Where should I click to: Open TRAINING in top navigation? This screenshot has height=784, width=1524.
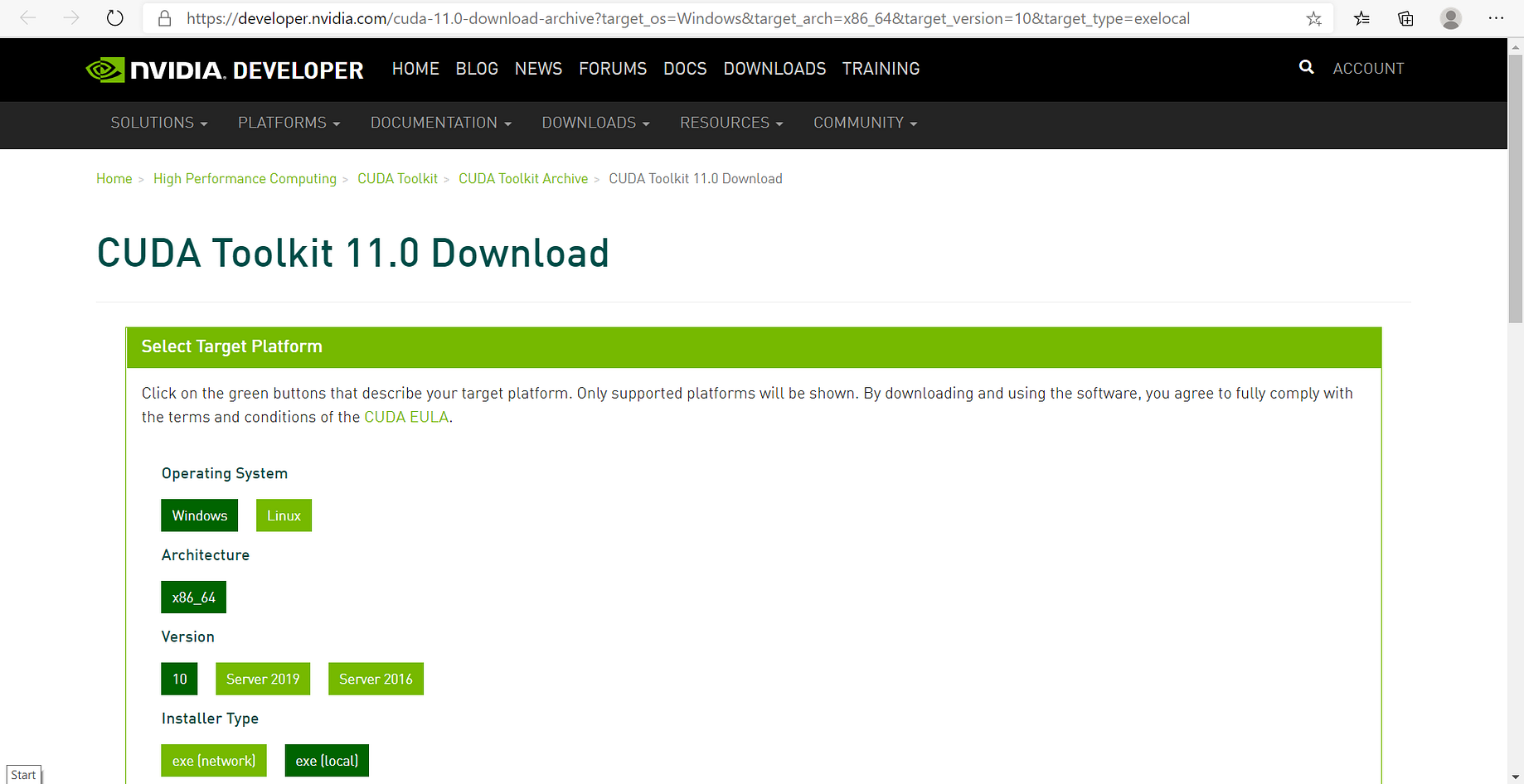pos(881,69)
